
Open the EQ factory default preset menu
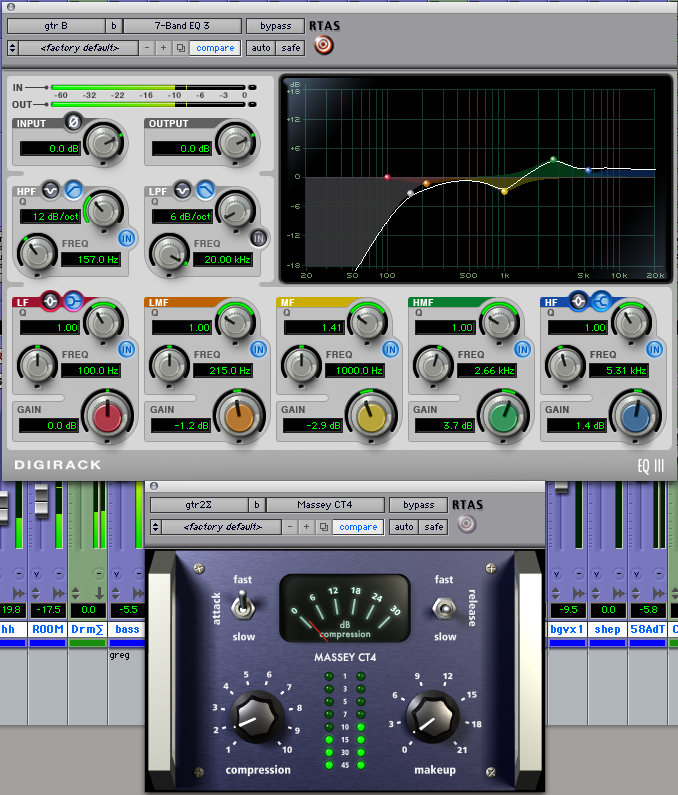80,48
